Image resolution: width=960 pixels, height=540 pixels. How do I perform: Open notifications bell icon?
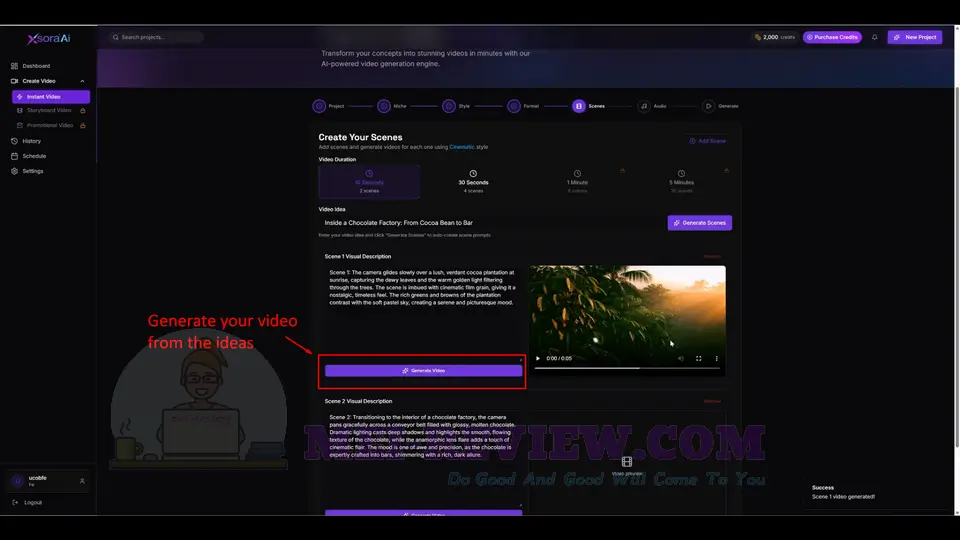pyautogui.click(x=874, y=37)
